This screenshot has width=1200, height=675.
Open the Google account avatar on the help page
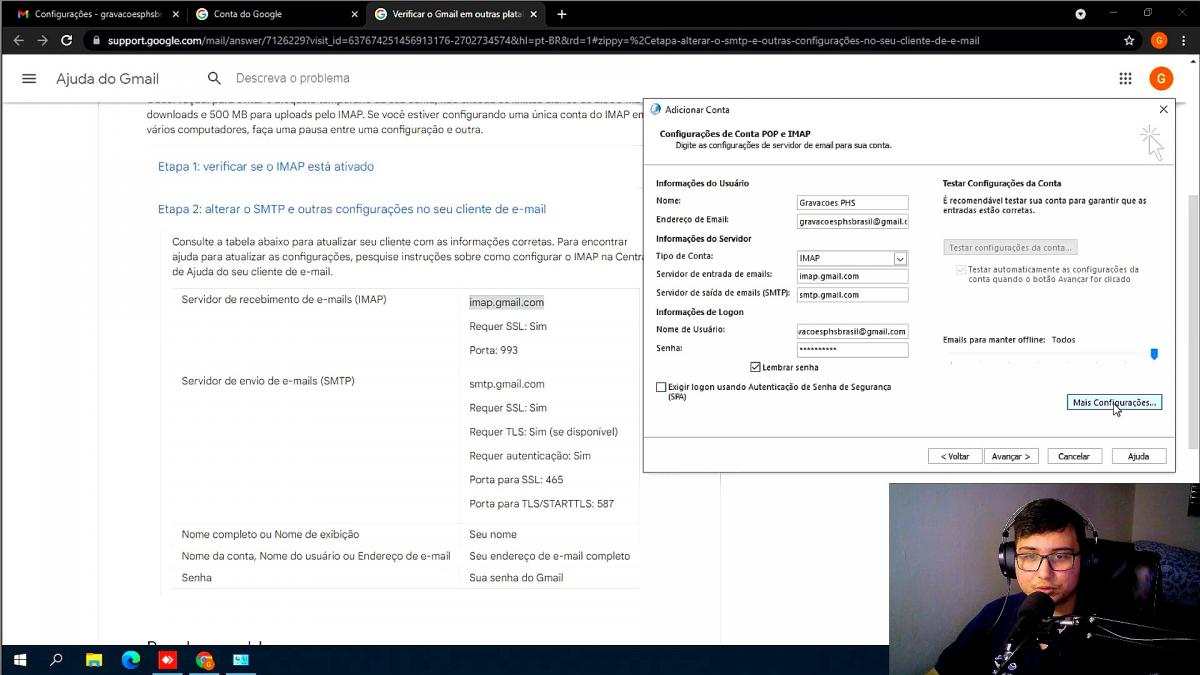click(1160, 78)
